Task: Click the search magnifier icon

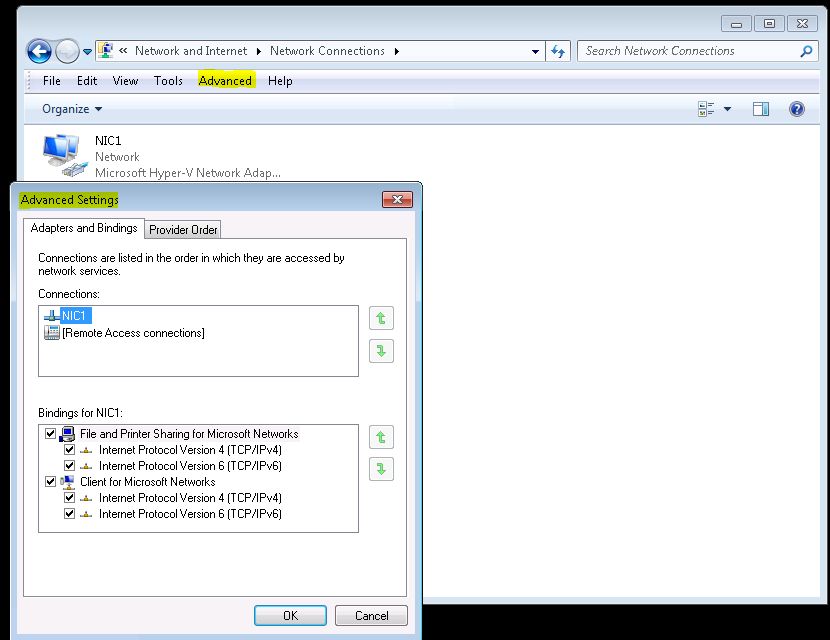Action: point(806,51)
